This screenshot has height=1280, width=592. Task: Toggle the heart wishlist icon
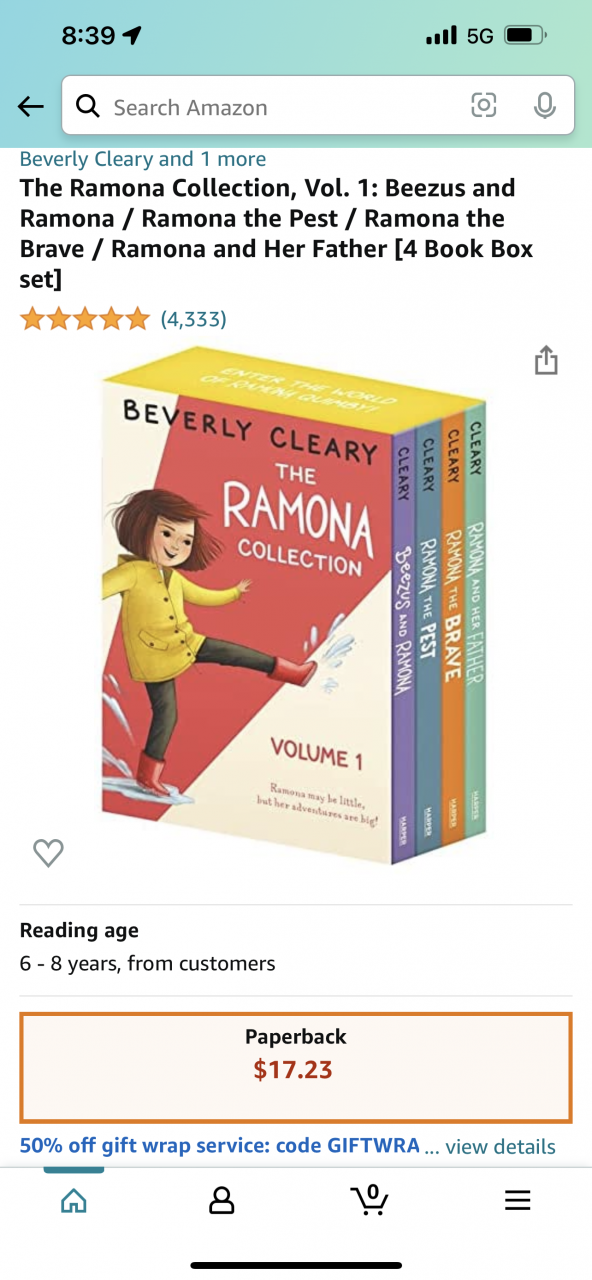[x=48, y=852]
